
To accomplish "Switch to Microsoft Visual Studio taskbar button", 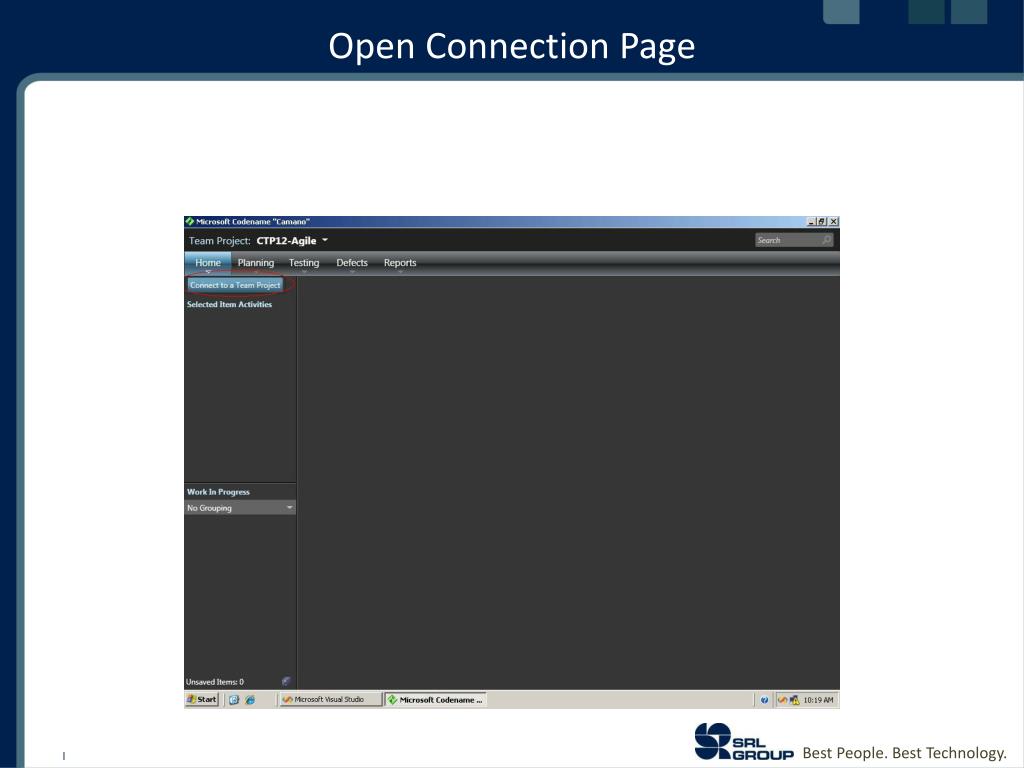I will tap(330, 699).
